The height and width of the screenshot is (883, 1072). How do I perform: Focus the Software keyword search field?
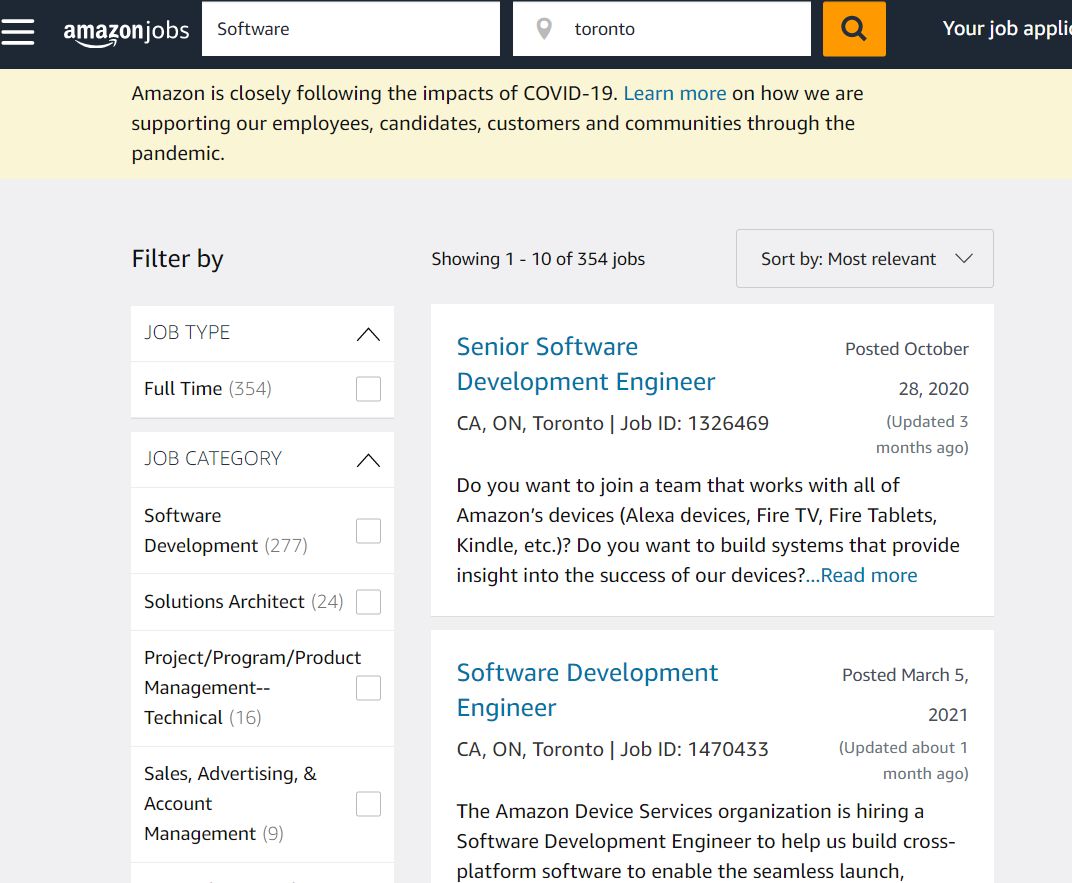(351, 29)
